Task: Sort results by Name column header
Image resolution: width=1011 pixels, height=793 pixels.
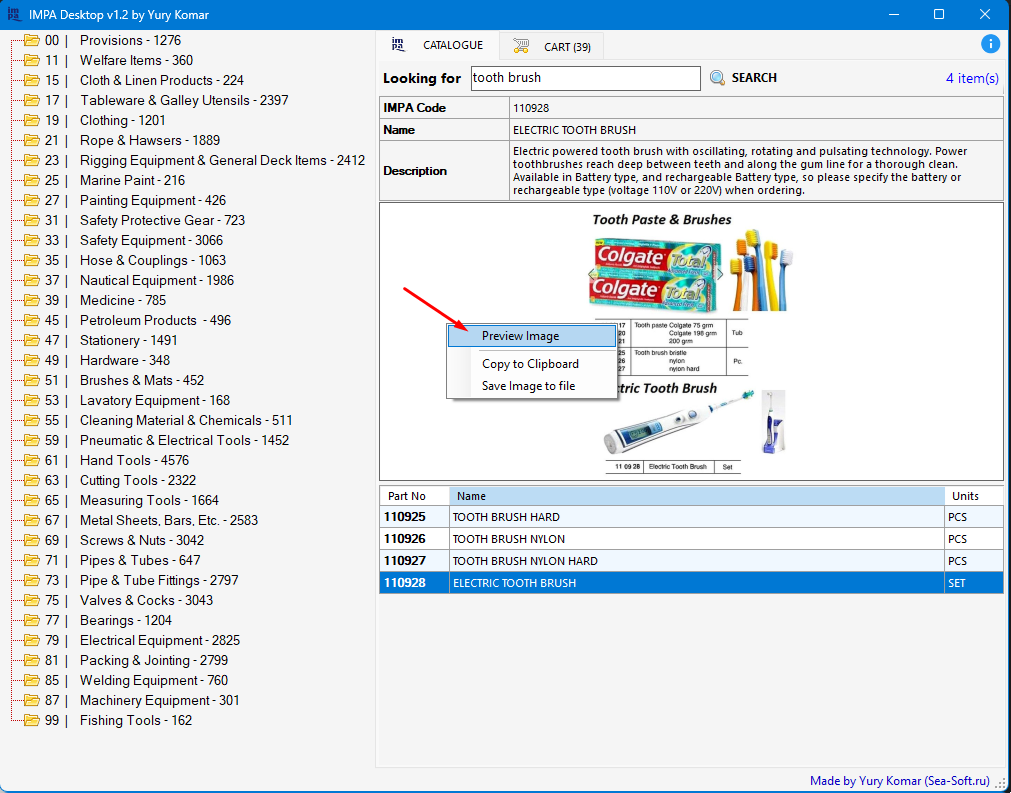Action: pos(696,496)
